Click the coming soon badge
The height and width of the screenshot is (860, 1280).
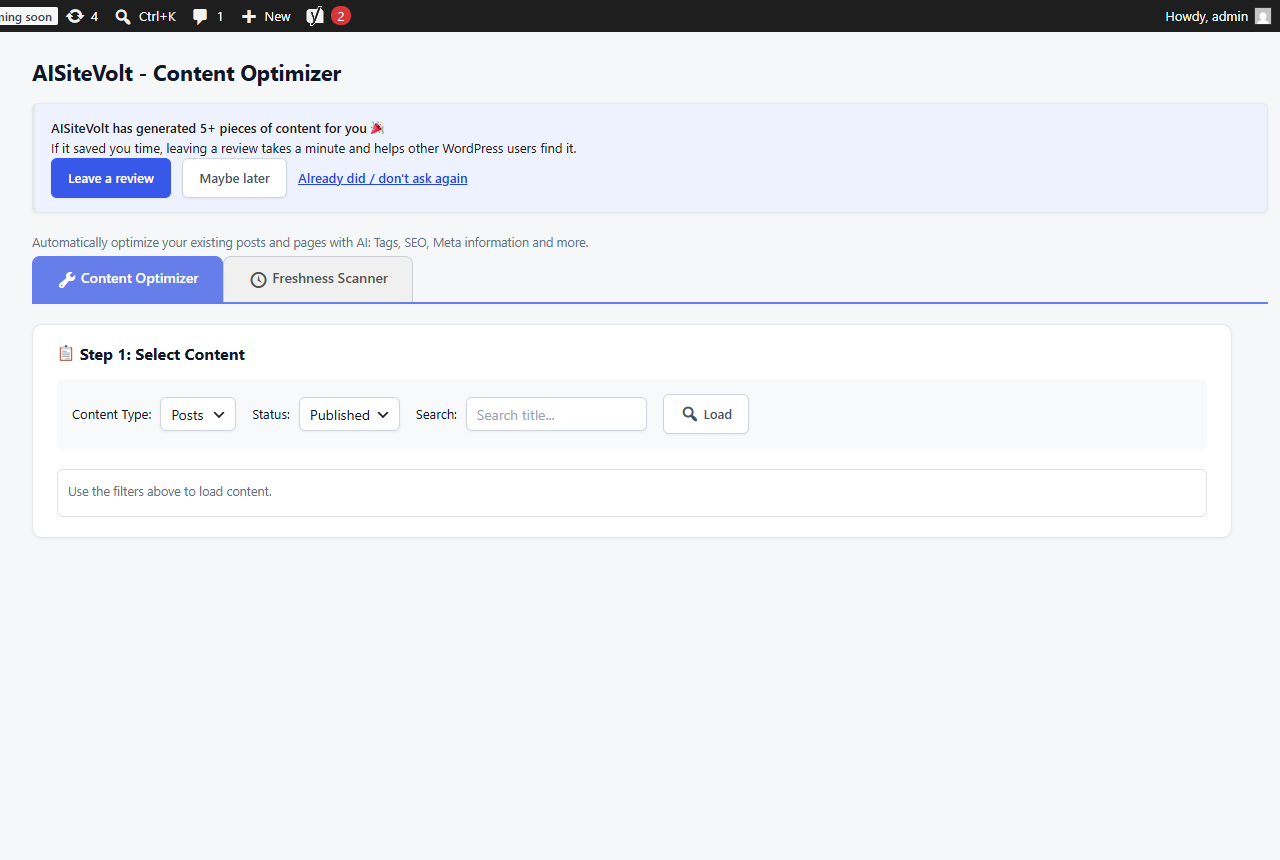pyautogui.click(x=28, y=16)
